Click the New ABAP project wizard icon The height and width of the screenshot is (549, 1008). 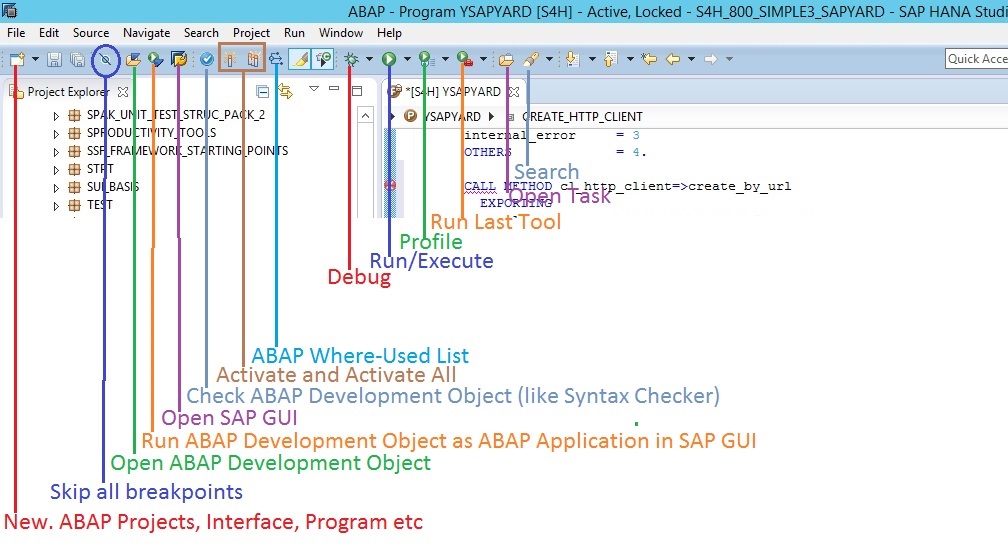pyautogui.click(x=17, y=60)
